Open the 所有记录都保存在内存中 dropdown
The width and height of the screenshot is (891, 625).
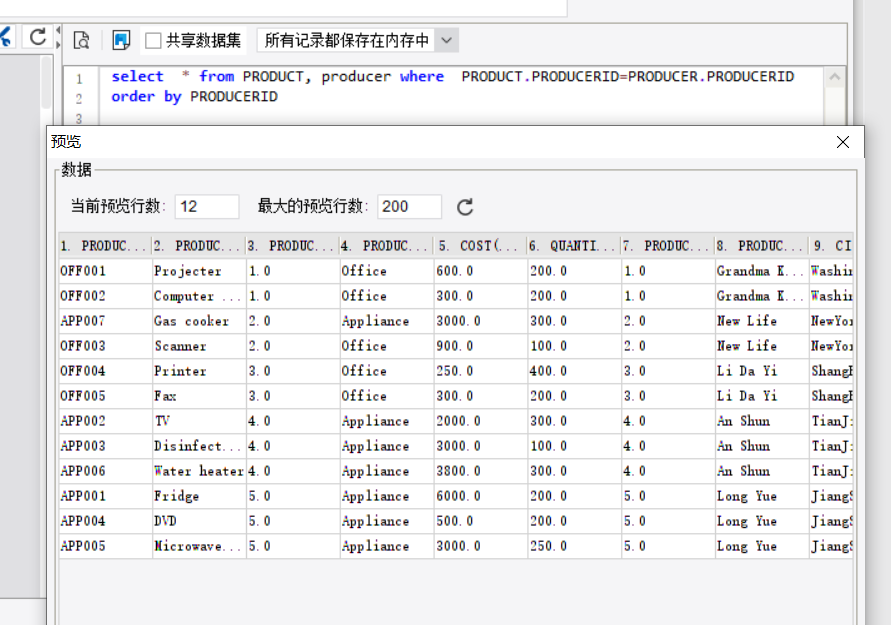click(447, 40)
